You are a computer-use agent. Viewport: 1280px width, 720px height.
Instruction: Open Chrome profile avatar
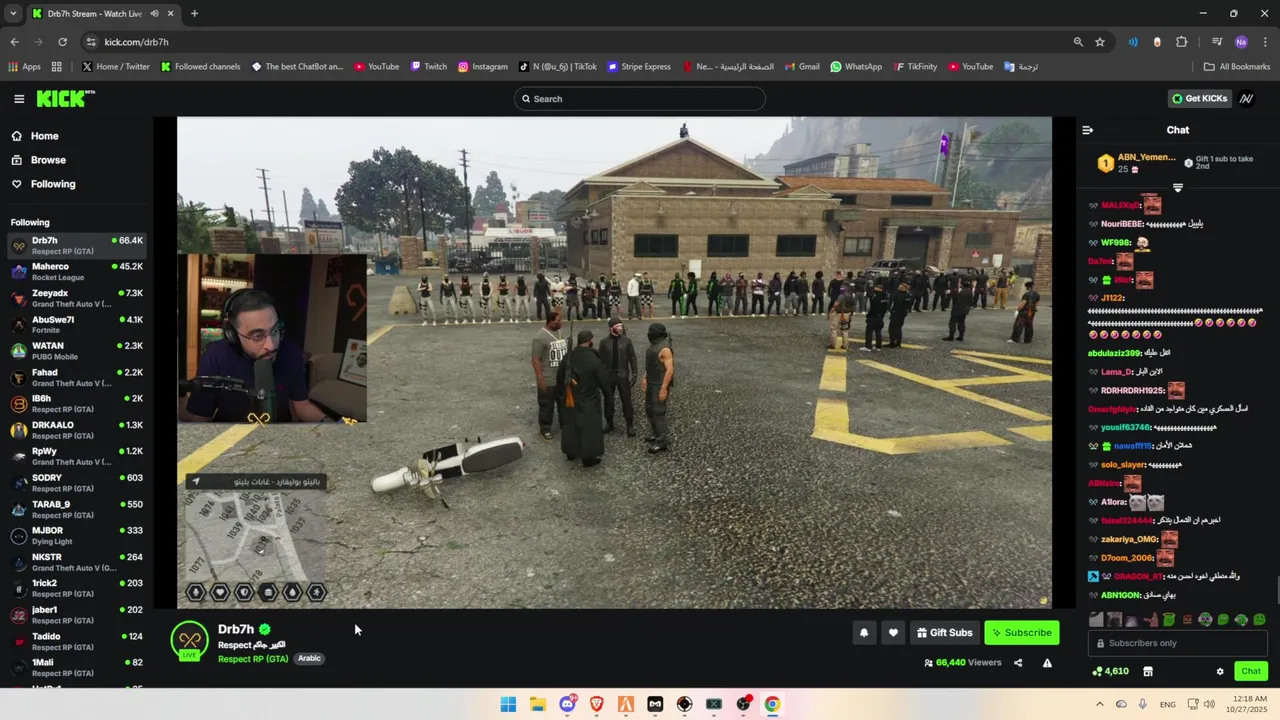pos(1241,42)
